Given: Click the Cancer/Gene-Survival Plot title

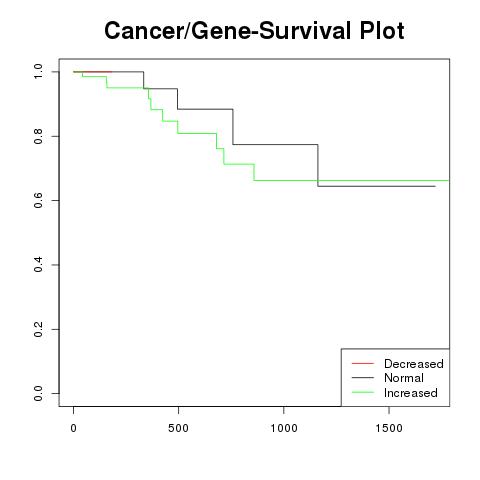Looking at the screenshot, I should 254,31.
